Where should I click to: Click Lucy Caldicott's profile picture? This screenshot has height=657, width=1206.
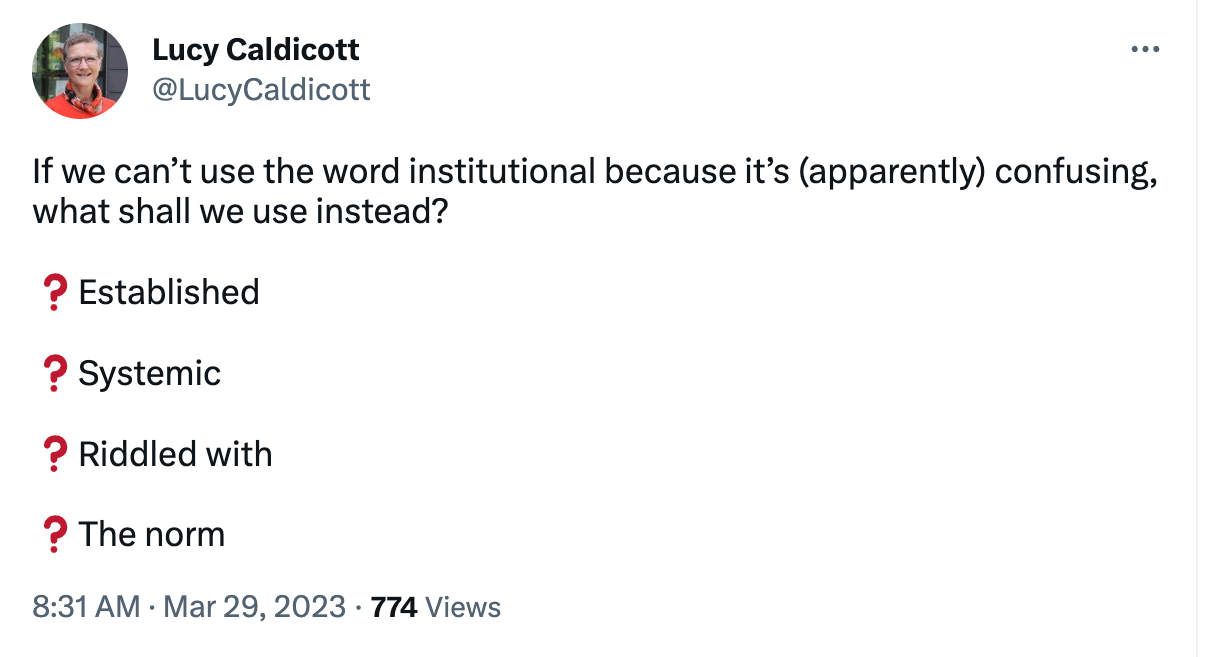pos(80,70)
